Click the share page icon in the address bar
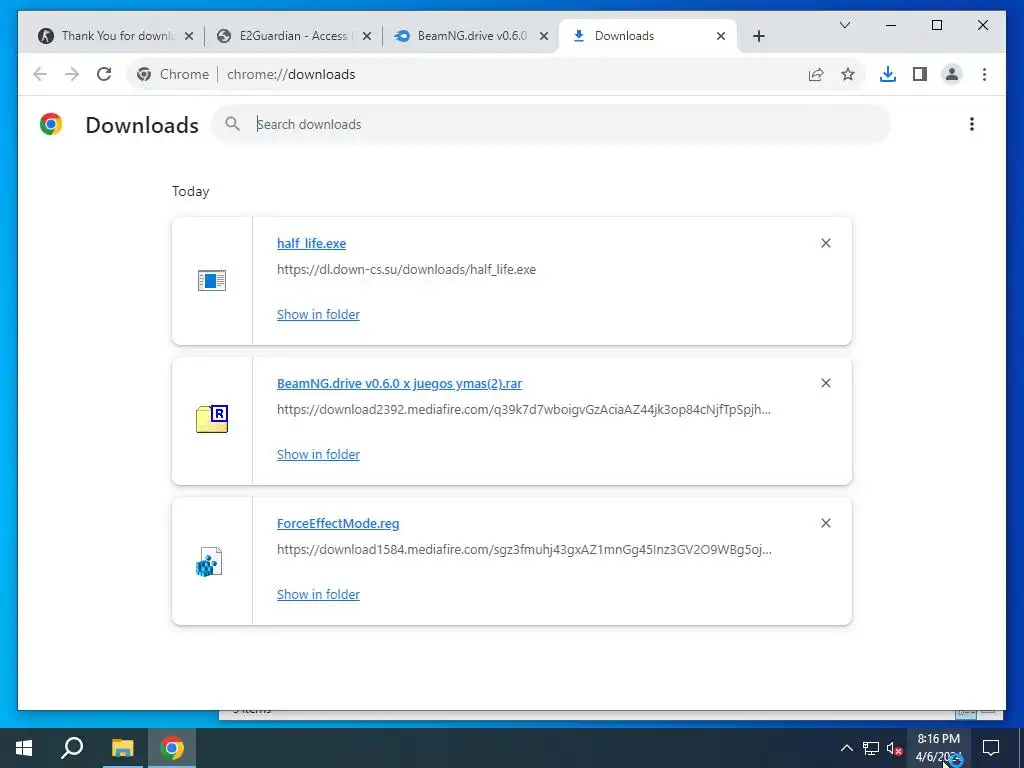Viewport: 1024px width, 768px height. click(x=816, y=74)
